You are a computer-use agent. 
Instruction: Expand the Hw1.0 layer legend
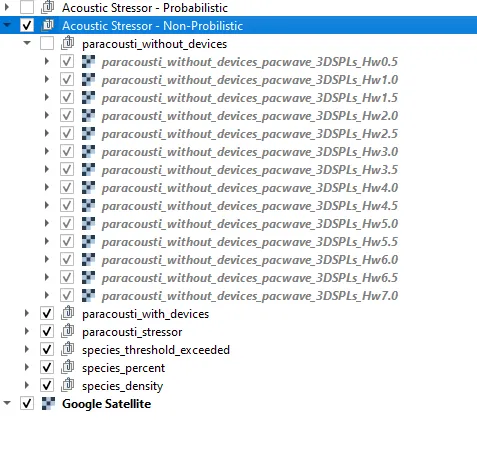click(x=47, y=79)
